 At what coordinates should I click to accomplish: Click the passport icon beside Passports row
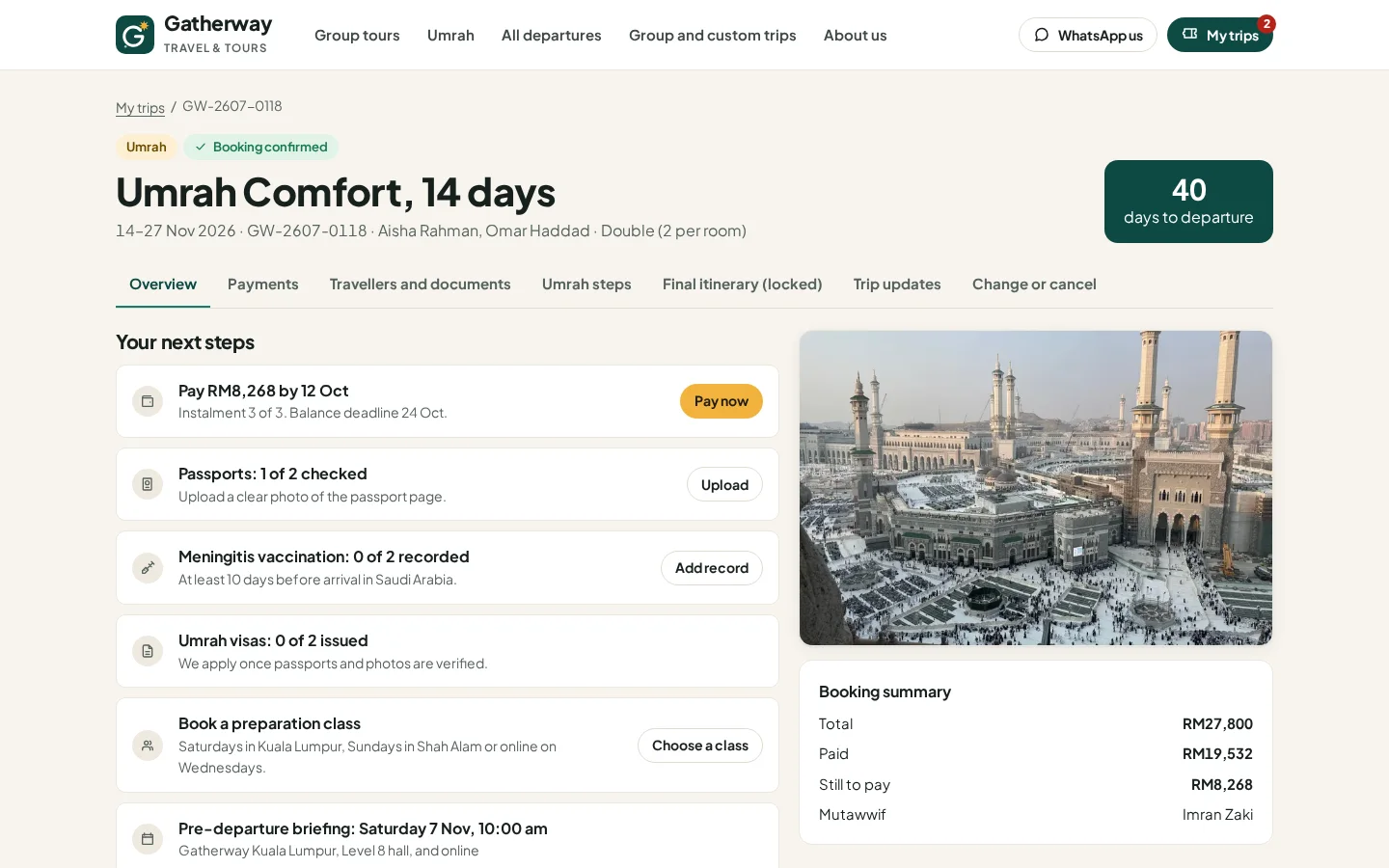point(148,484)
